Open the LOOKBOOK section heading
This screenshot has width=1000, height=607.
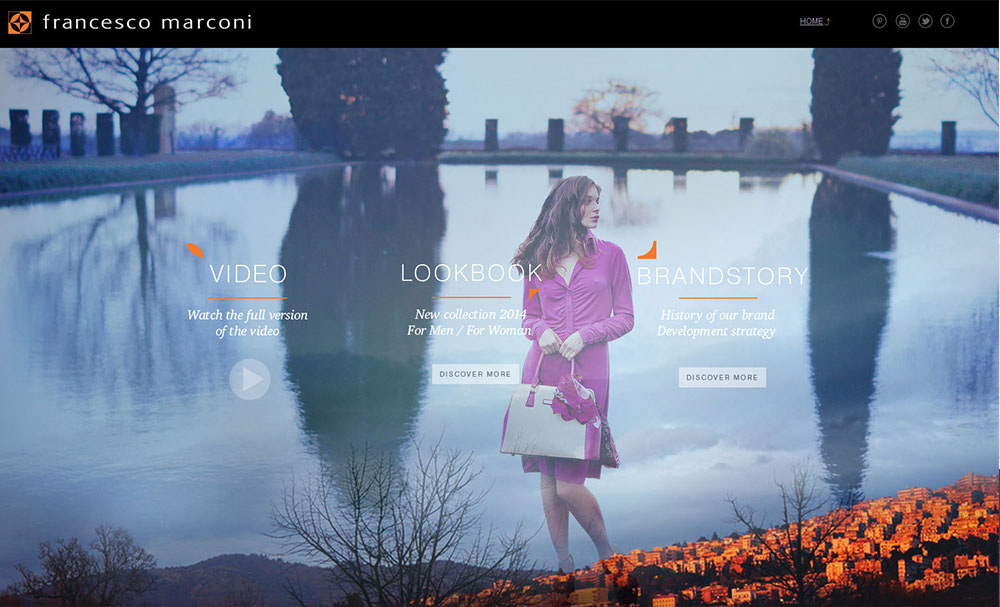click(x=471, y=273)
